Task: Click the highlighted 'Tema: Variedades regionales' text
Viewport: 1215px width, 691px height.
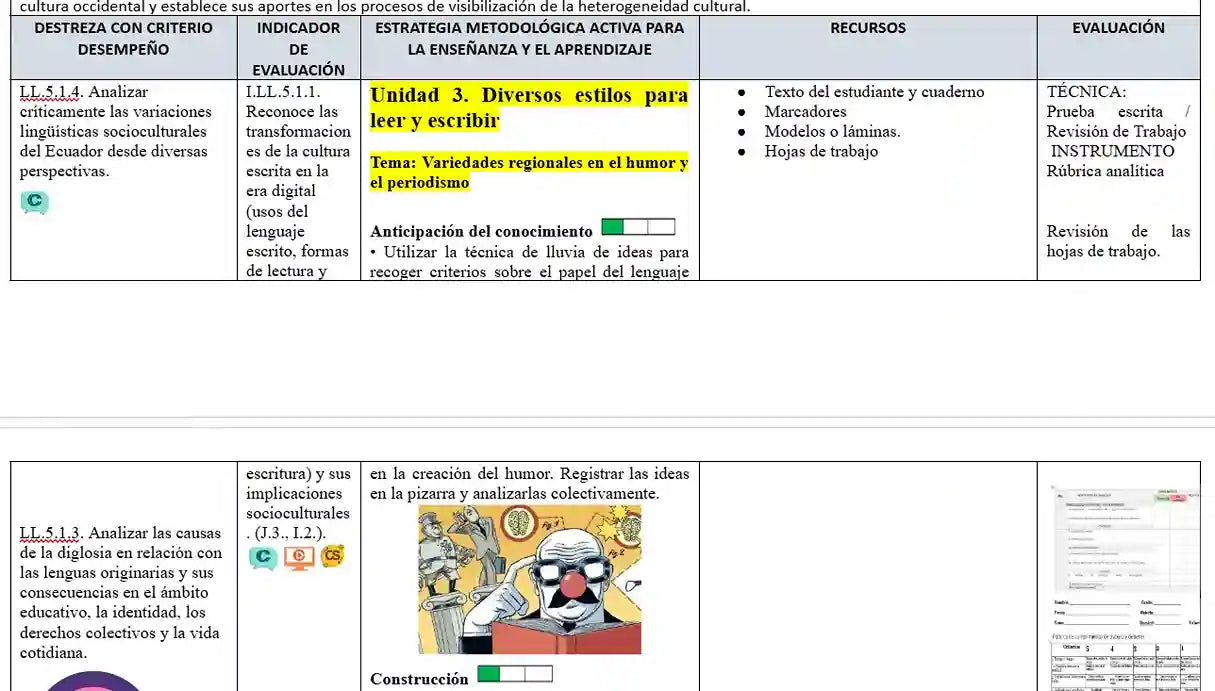Action: pos(528,172)
